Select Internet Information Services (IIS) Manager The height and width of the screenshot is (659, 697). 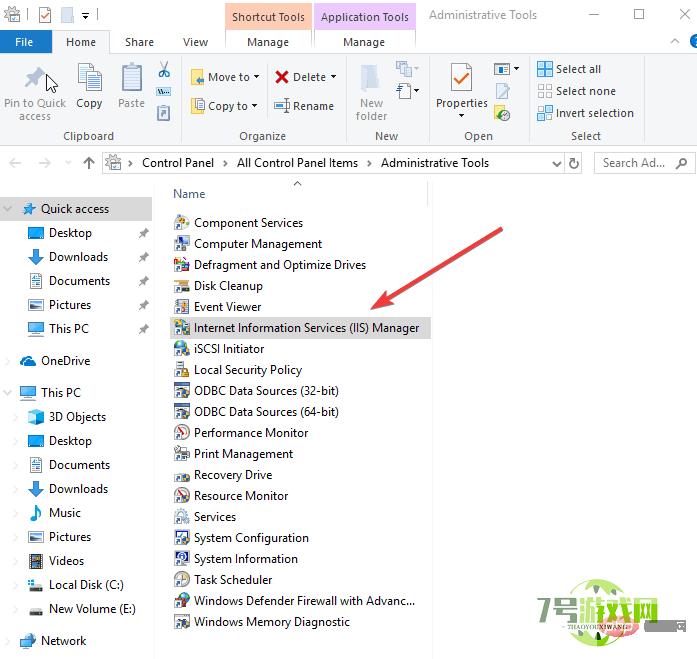coord(300,328)
